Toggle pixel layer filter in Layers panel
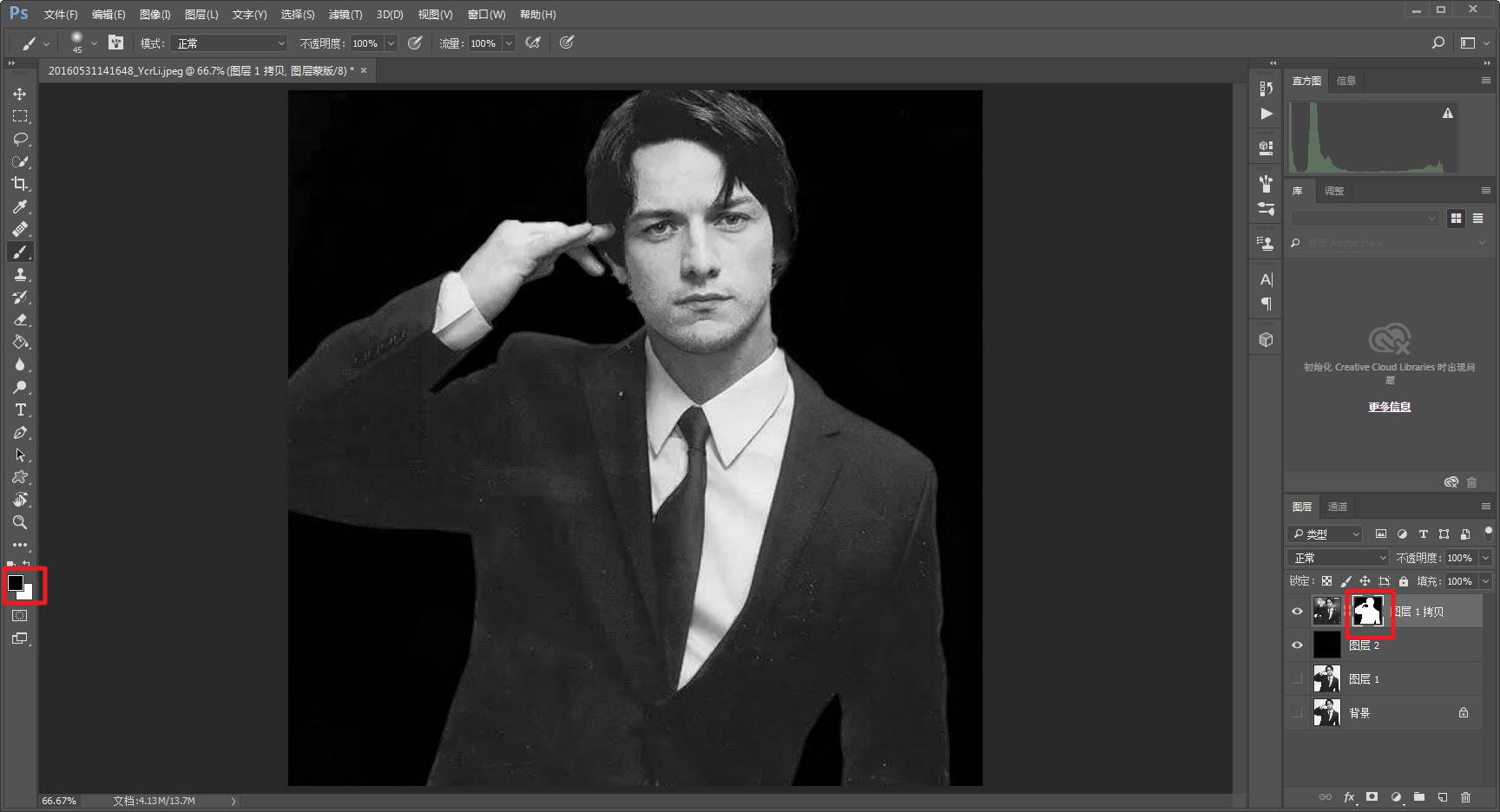Screen dimensions: 1500x812 click(x=1381, y=534)
